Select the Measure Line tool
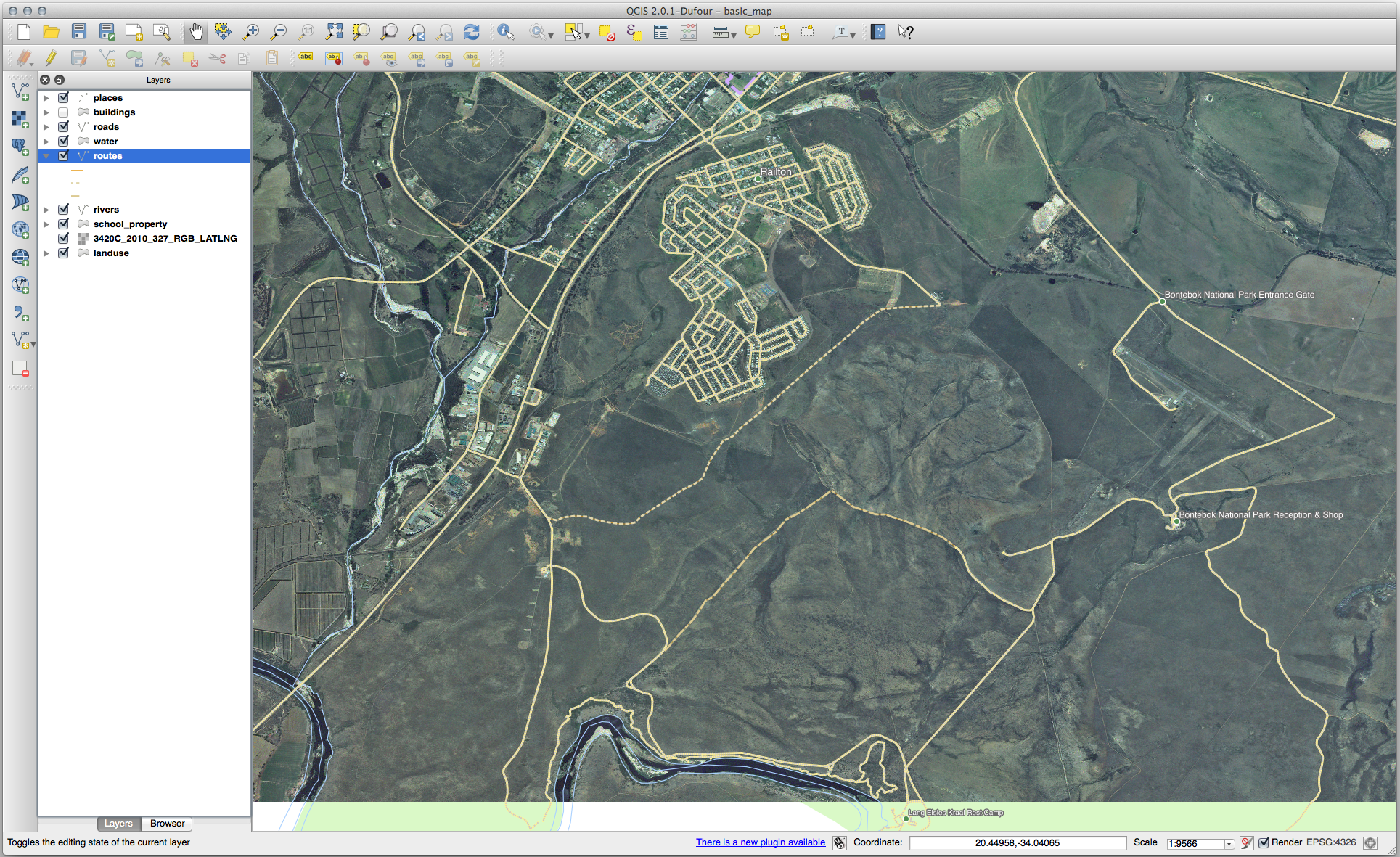The width and height of the screenshot is (1400, 857). click(x=719, y=32)
